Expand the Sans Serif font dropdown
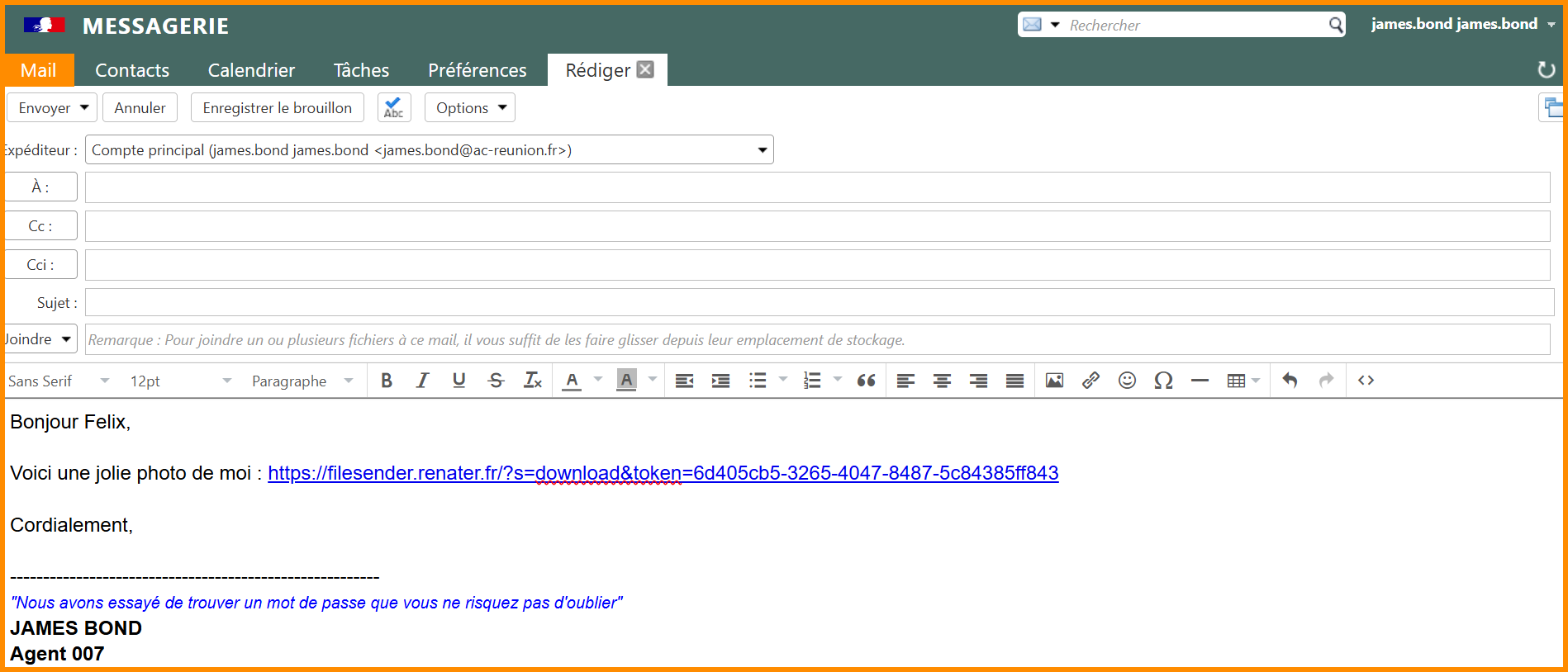This screenshot has height=672, width=1568. click(59, 381)
